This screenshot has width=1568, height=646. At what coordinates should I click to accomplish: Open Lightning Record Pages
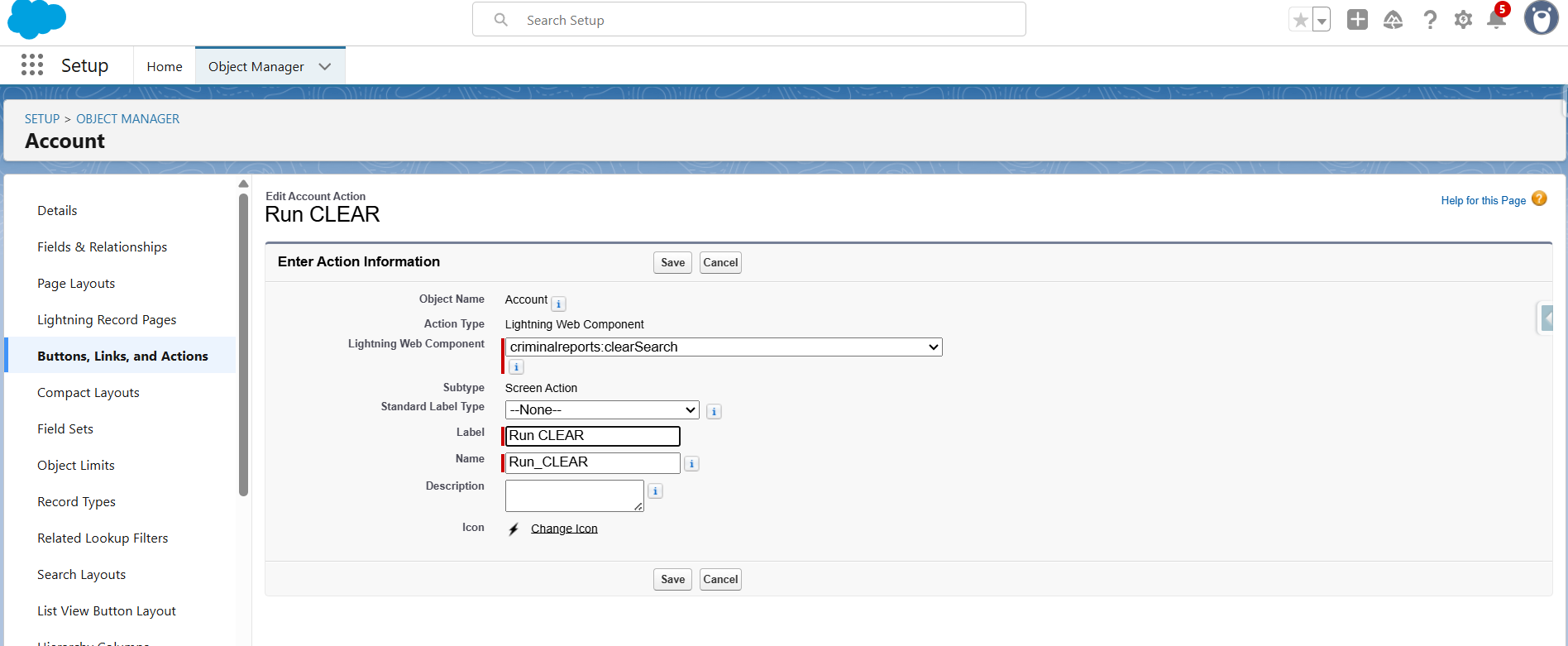(x=107, y=320)
